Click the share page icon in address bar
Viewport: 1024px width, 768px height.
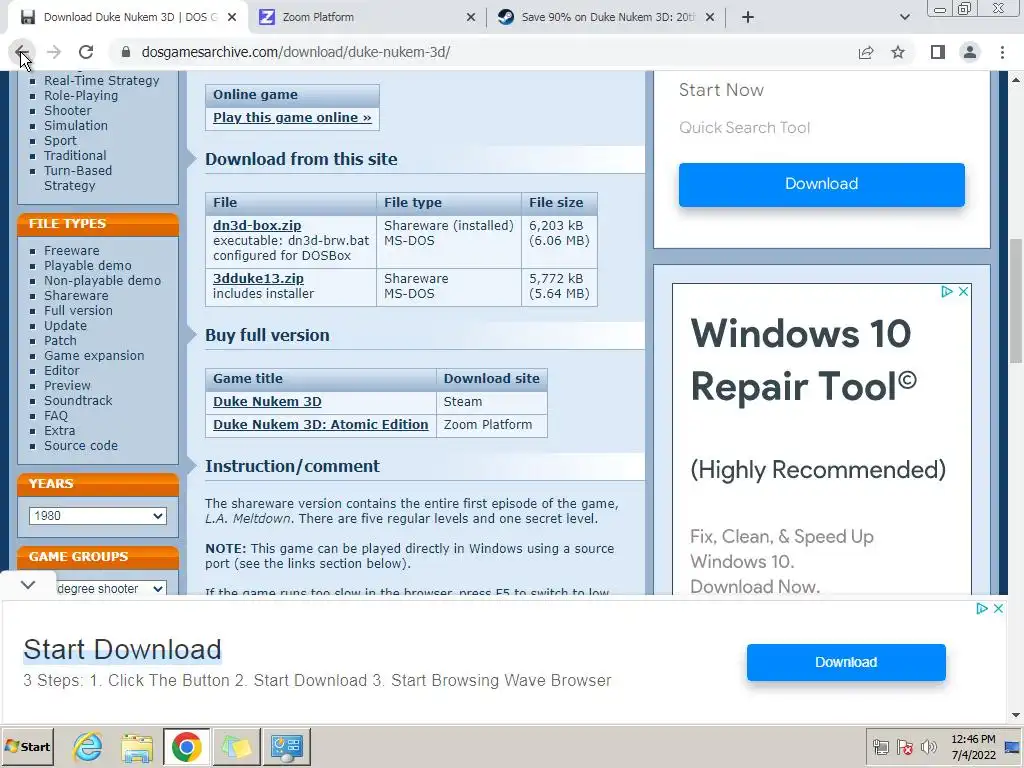[866, 52]
